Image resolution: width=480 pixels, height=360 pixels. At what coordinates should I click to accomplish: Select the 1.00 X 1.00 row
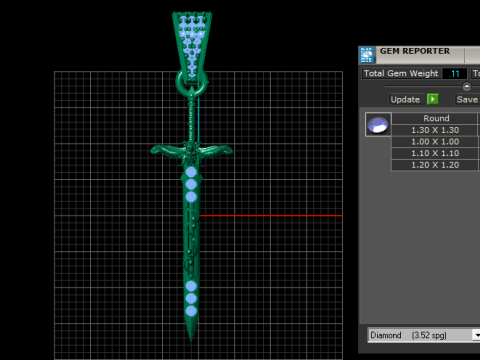pyautogui.click(x=435, y=142)
